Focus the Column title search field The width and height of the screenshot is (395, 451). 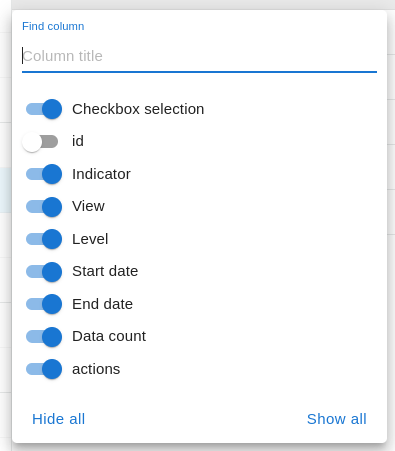click(199, 56)
